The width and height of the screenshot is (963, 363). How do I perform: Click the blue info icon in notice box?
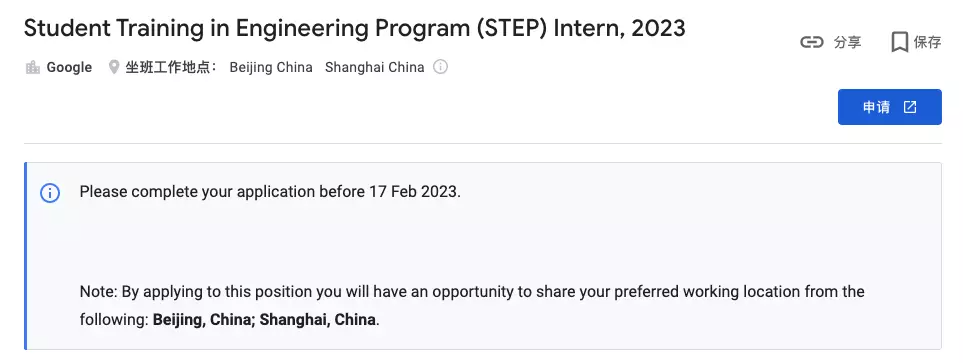click(50, 193)
